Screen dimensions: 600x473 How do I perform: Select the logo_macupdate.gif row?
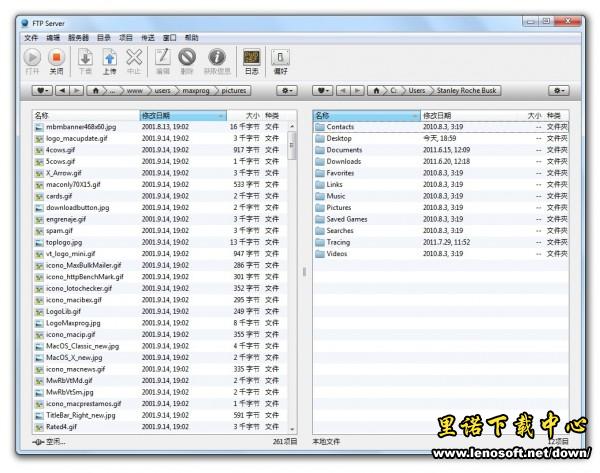(x=160, y=139)
